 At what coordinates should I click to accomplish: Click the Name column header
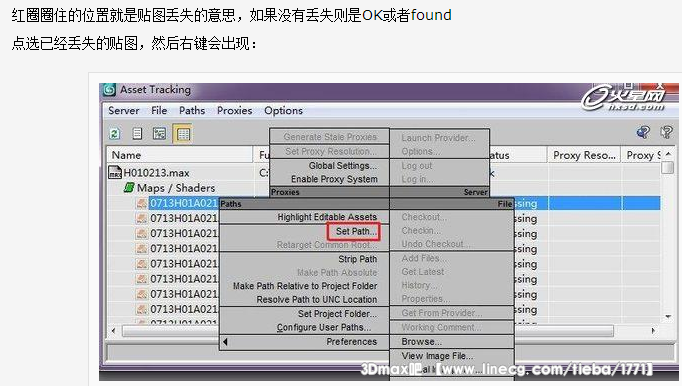click(180, 155)
